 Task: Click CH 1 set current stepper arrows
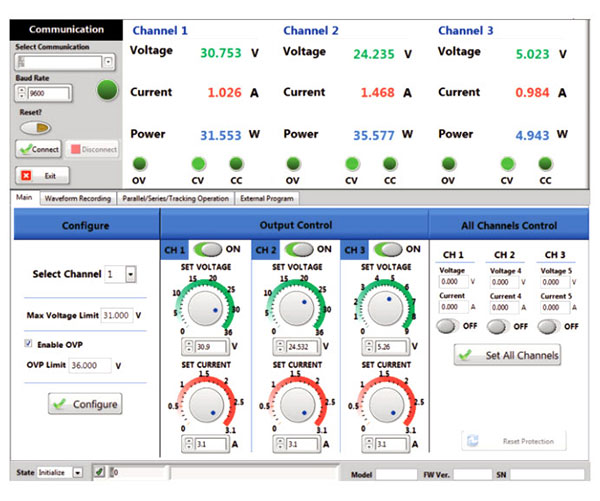pyautogui.click(x=189, y=444)
